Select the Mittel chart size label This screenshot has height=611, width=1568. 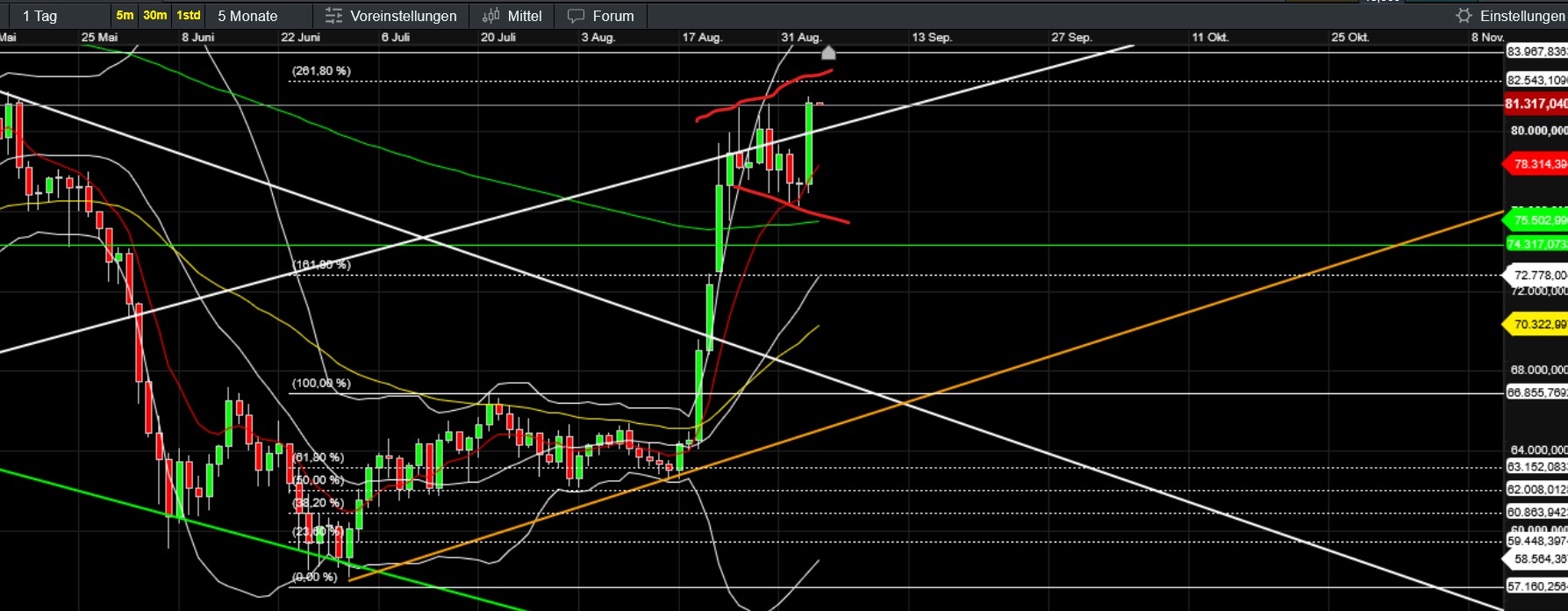tap(525, 16)
